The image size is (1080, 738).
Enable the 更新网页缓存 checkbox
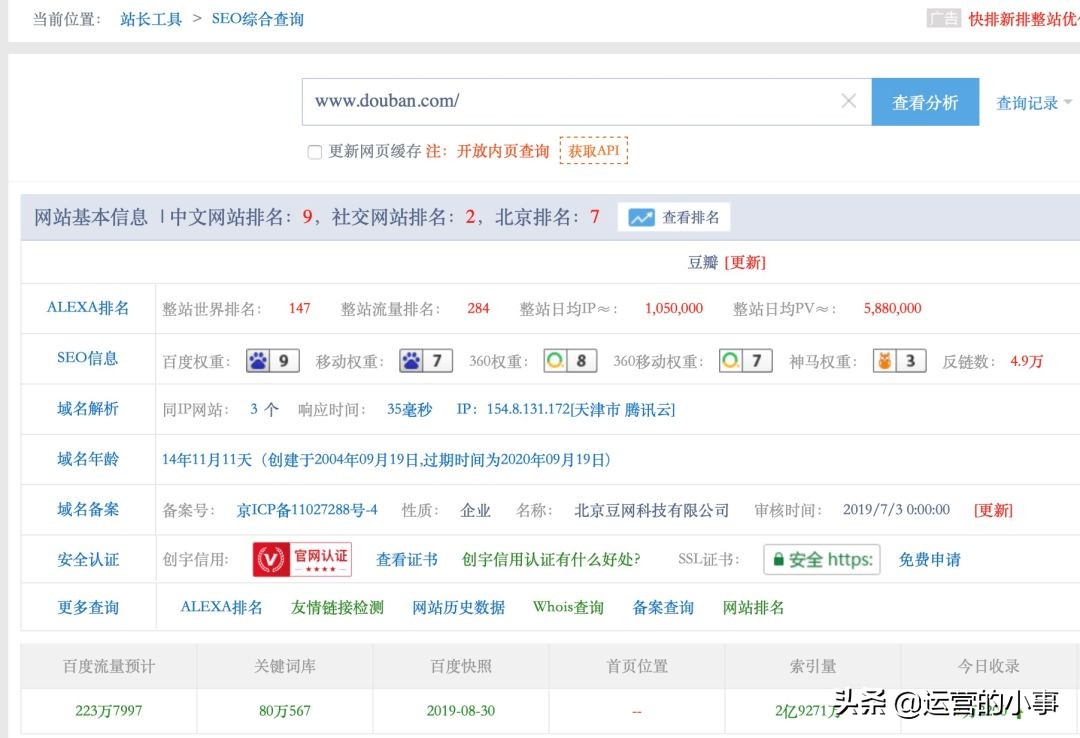pyautogui.click(x=315, y=152)
